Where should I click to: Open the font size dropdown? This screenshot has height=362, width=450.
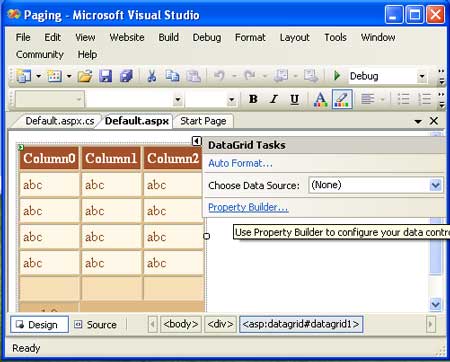coord(231,99)
